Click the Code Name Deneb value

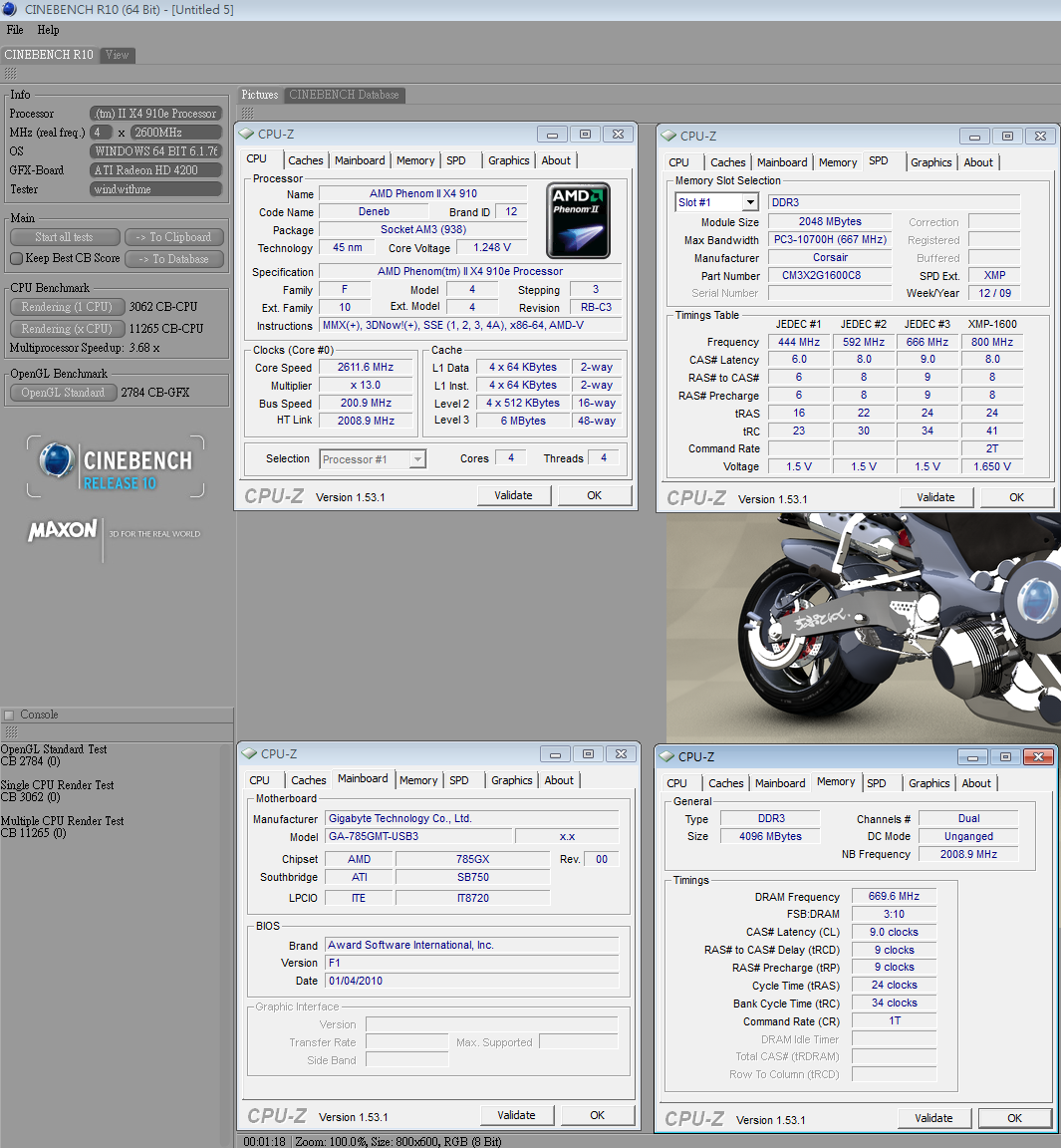coord(374,211)
